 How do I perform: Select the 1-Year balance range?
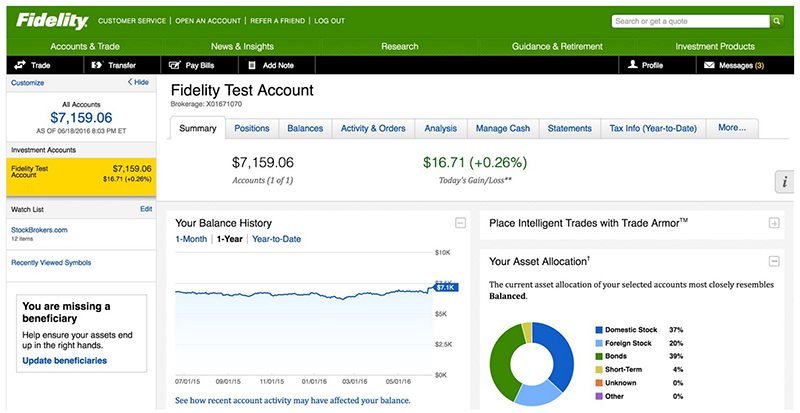(230, 239)
